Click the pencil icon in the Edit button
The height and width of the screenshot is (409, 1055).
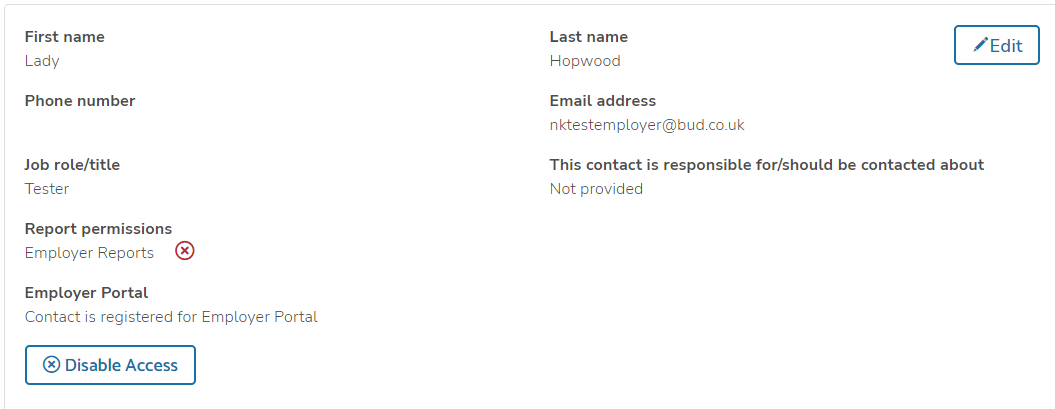[x=981, y=45]
